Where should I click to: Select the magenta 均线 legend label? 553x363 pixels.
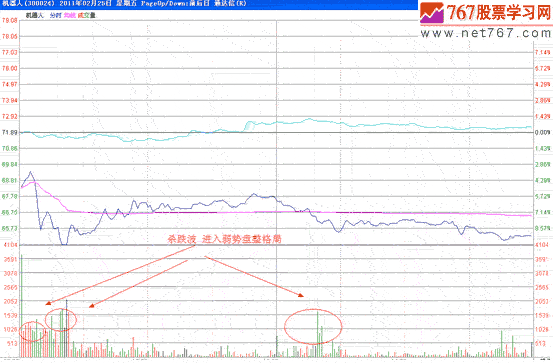coord(69,15)
